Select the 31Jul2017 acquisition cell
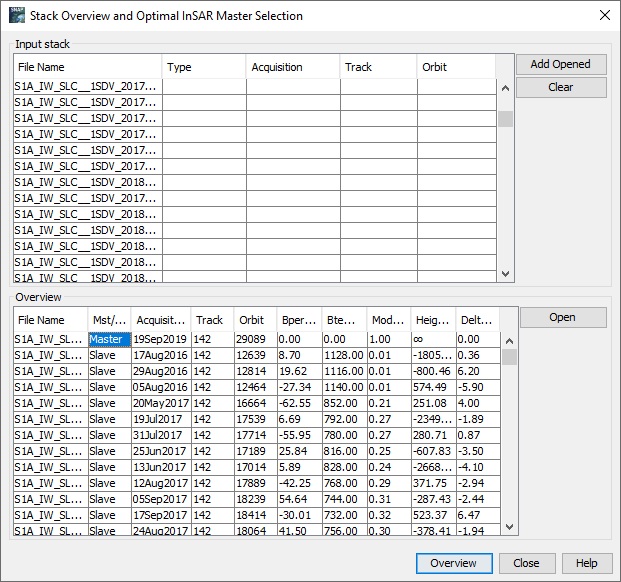621x582 pixels. (161, 435)
